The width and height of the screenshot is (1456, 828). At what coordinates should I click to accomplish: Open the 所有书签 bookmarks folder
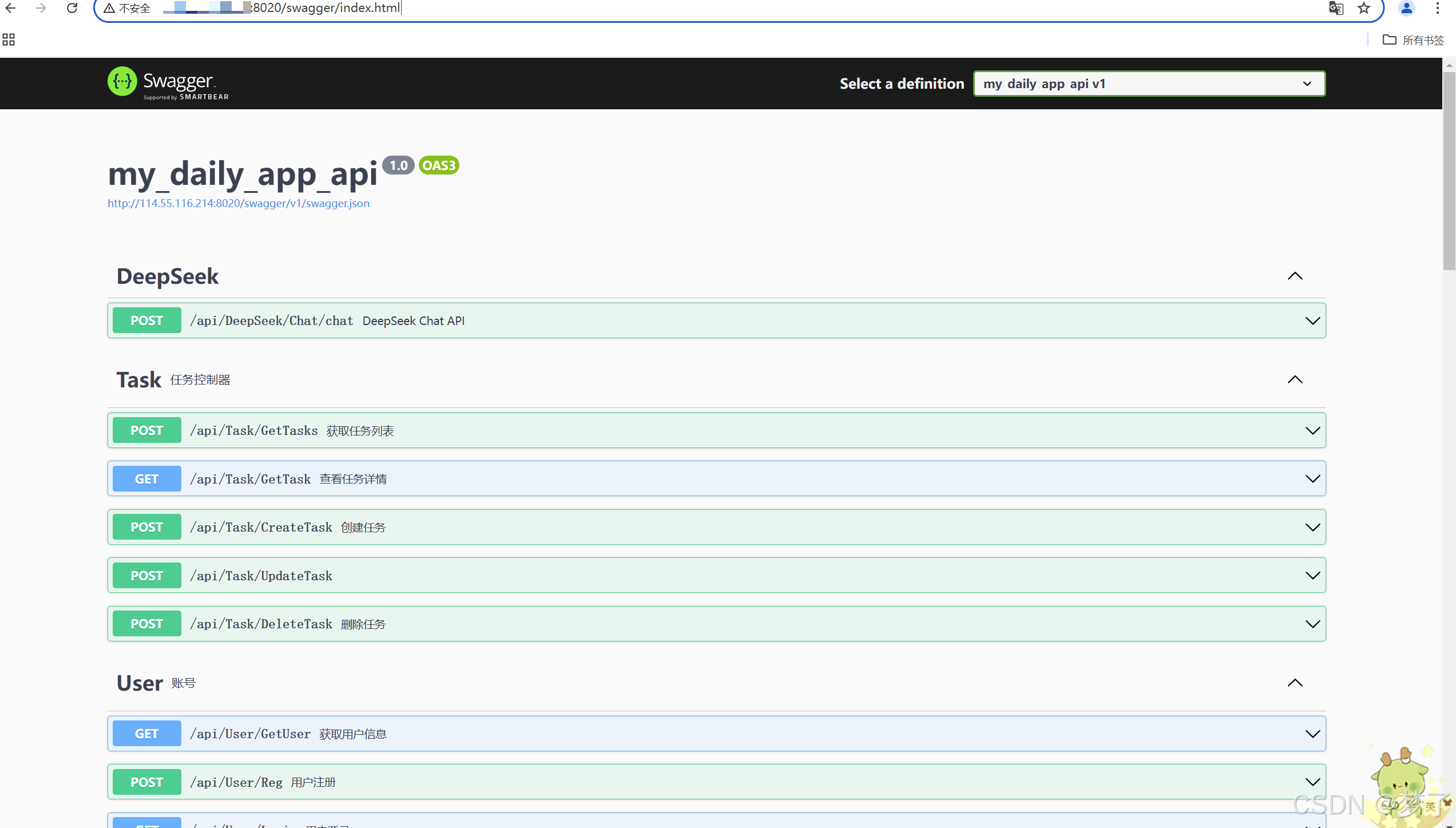pos(1413,40)
